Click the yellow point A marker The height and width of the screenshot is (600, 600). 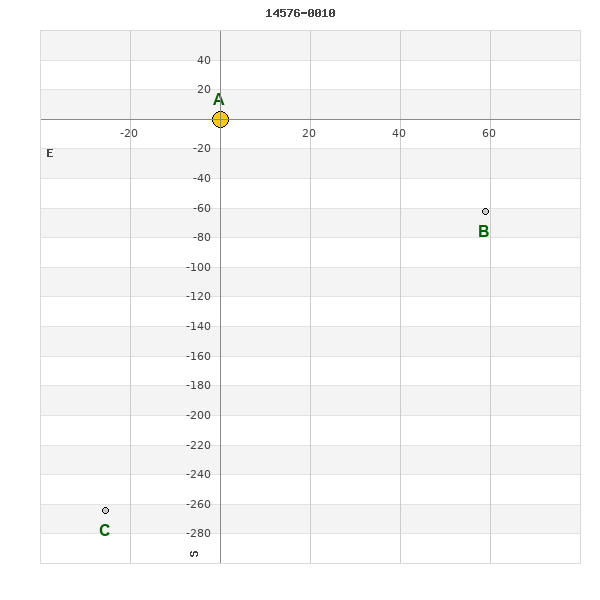click(220, 120)
